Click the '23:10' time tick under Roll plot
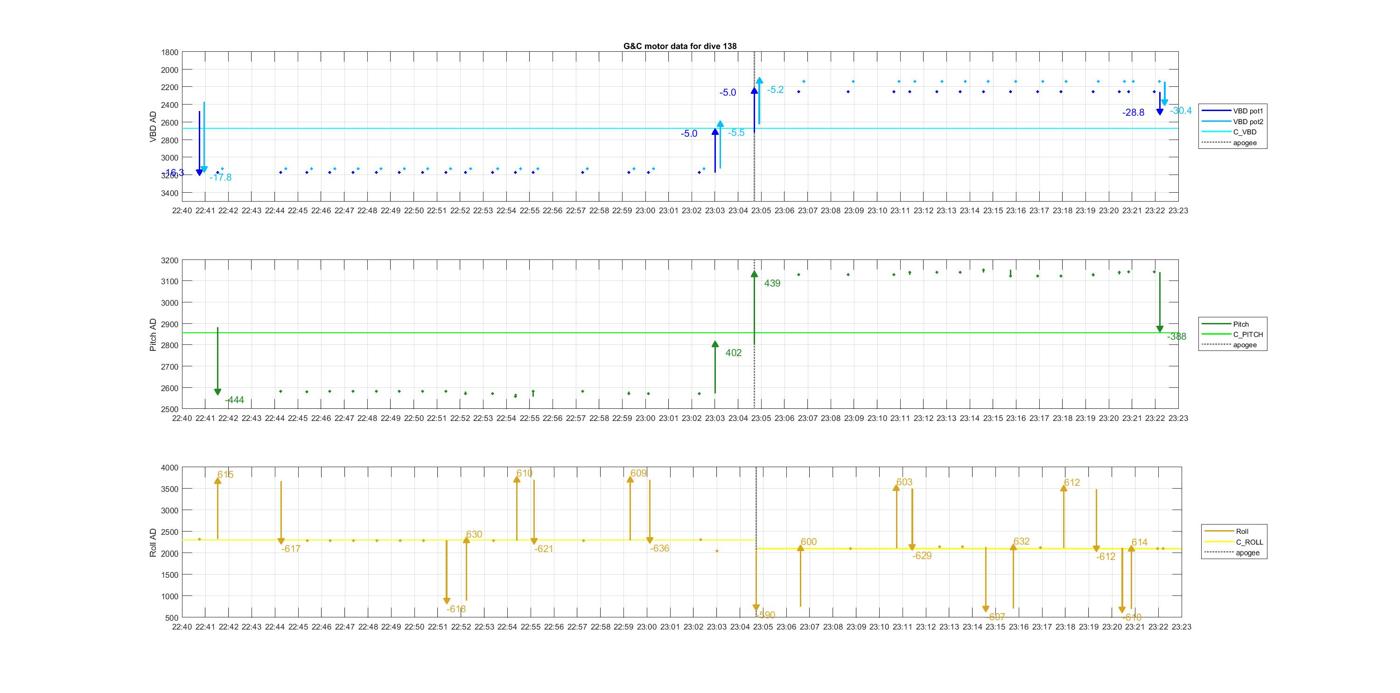The width and height of the screenshot is (1400, 693). (878, 627)
